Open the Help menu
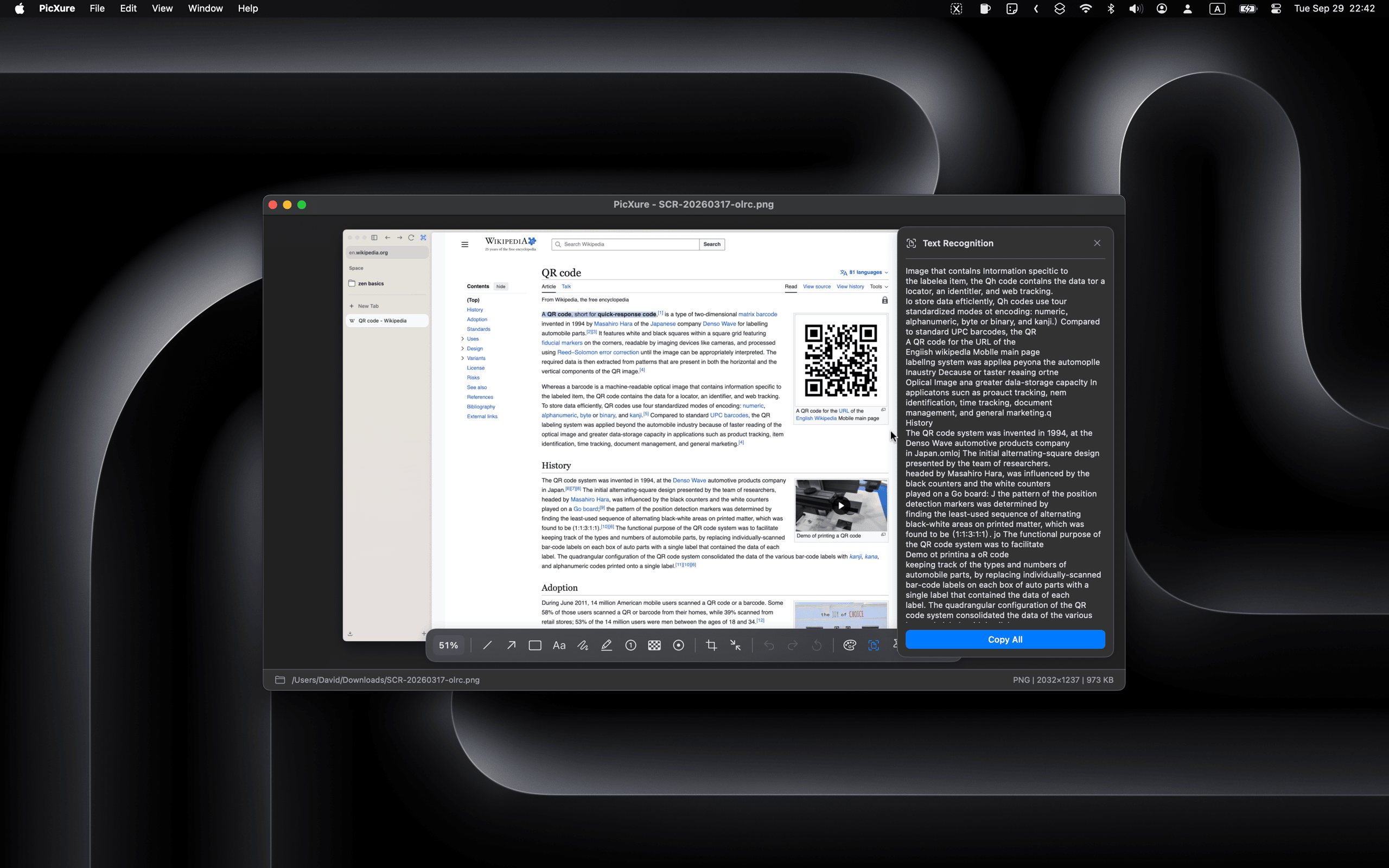Image resolution: width=1389 pixels, height=868 pixels. tap(248, 9)
